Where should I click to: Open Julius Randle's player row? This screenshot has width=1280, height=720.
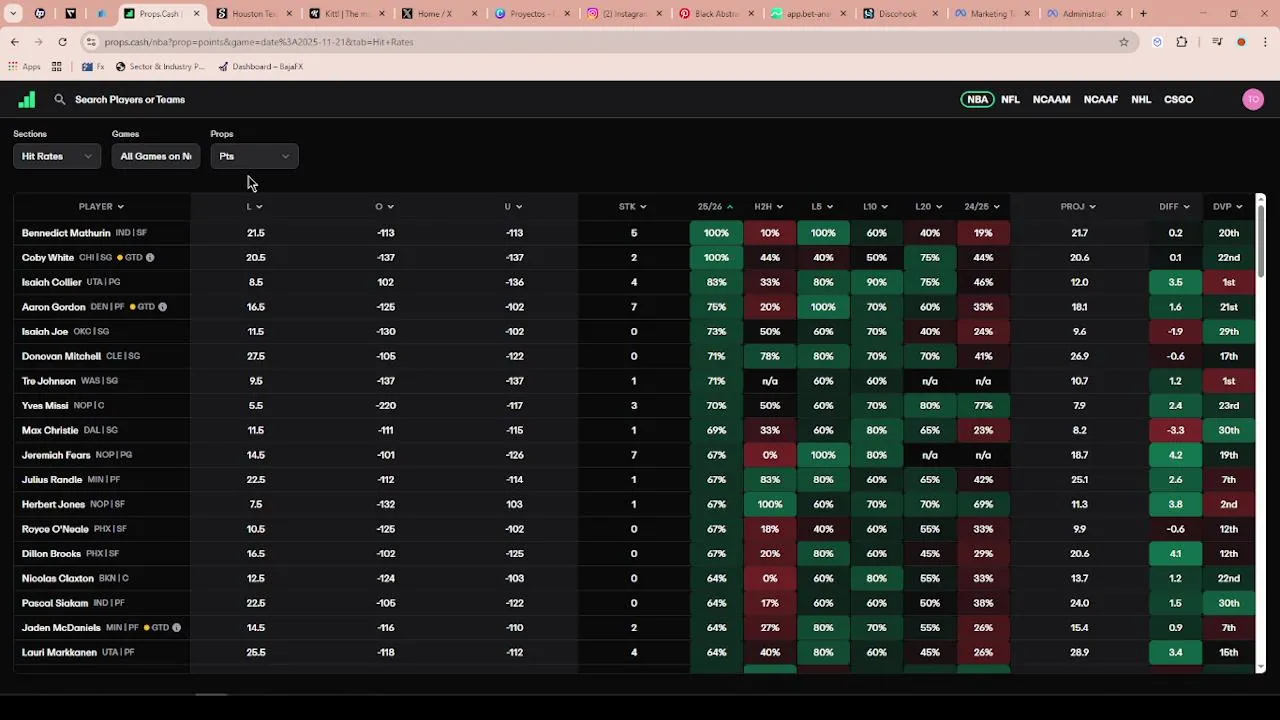click(634, 480)
